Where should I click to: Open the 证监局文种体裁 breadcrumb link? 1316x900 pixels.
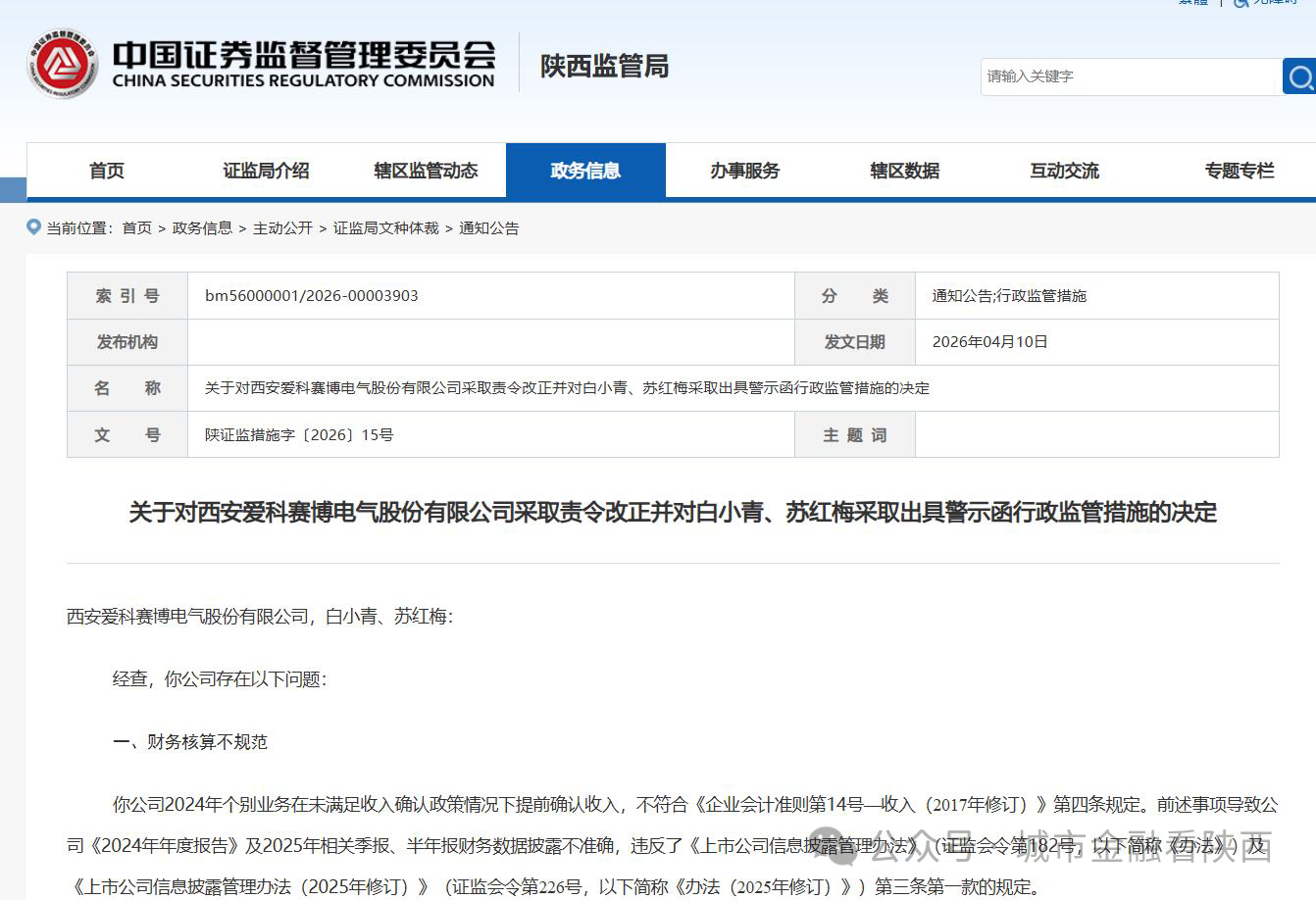pos(386,228)
